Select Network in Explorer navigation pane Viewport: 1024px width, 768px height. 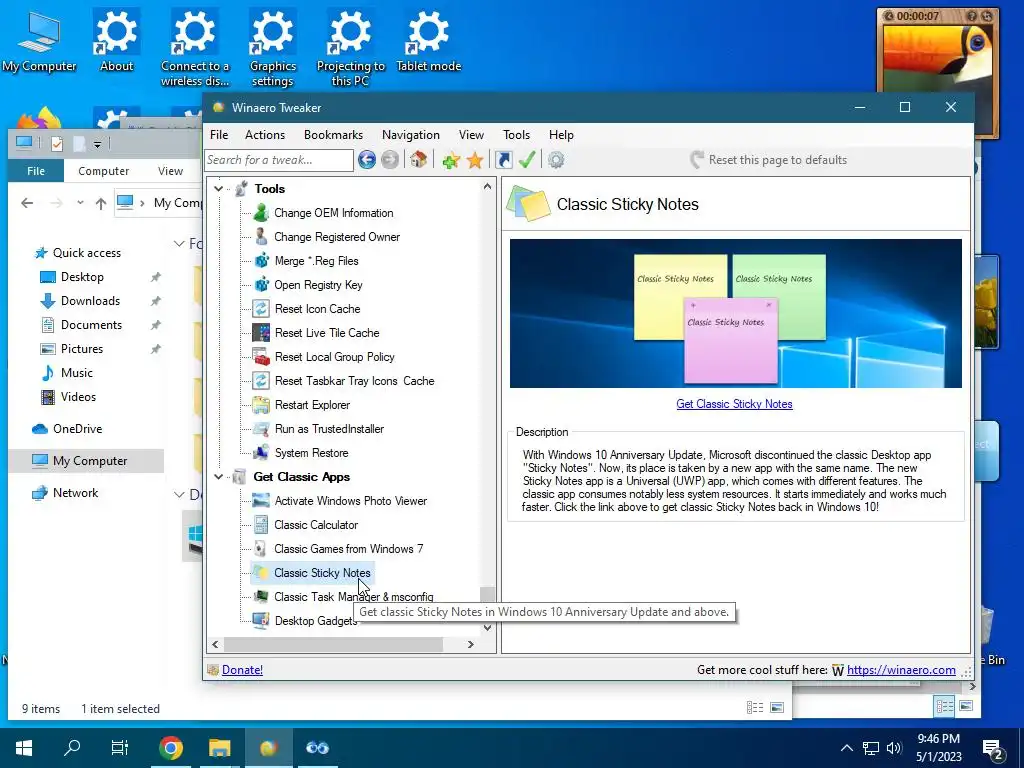click(75, 493)
